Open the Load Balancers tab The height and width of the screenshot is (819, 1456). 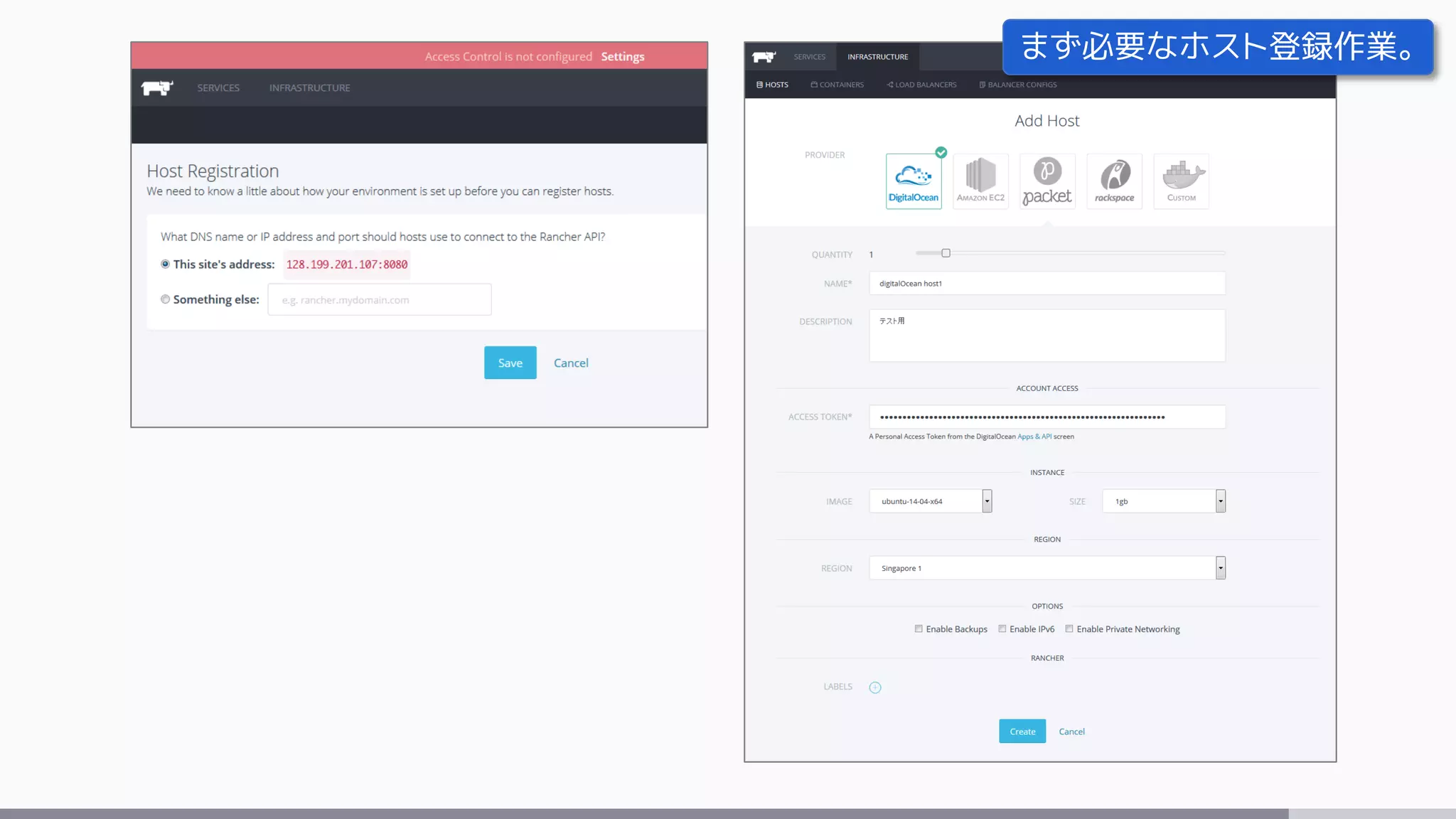click(x=921, y=85)
